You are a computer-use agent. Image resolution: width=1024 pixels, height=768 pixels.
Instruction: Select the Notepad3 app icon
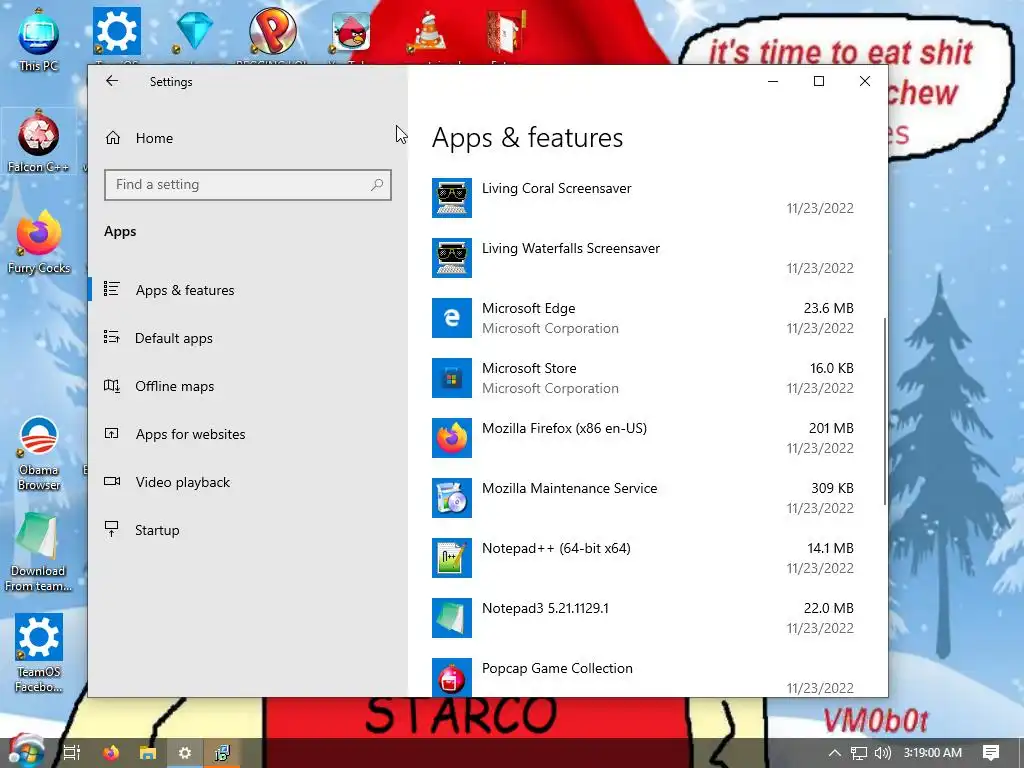pyautogui.click(x=452, y=618)
